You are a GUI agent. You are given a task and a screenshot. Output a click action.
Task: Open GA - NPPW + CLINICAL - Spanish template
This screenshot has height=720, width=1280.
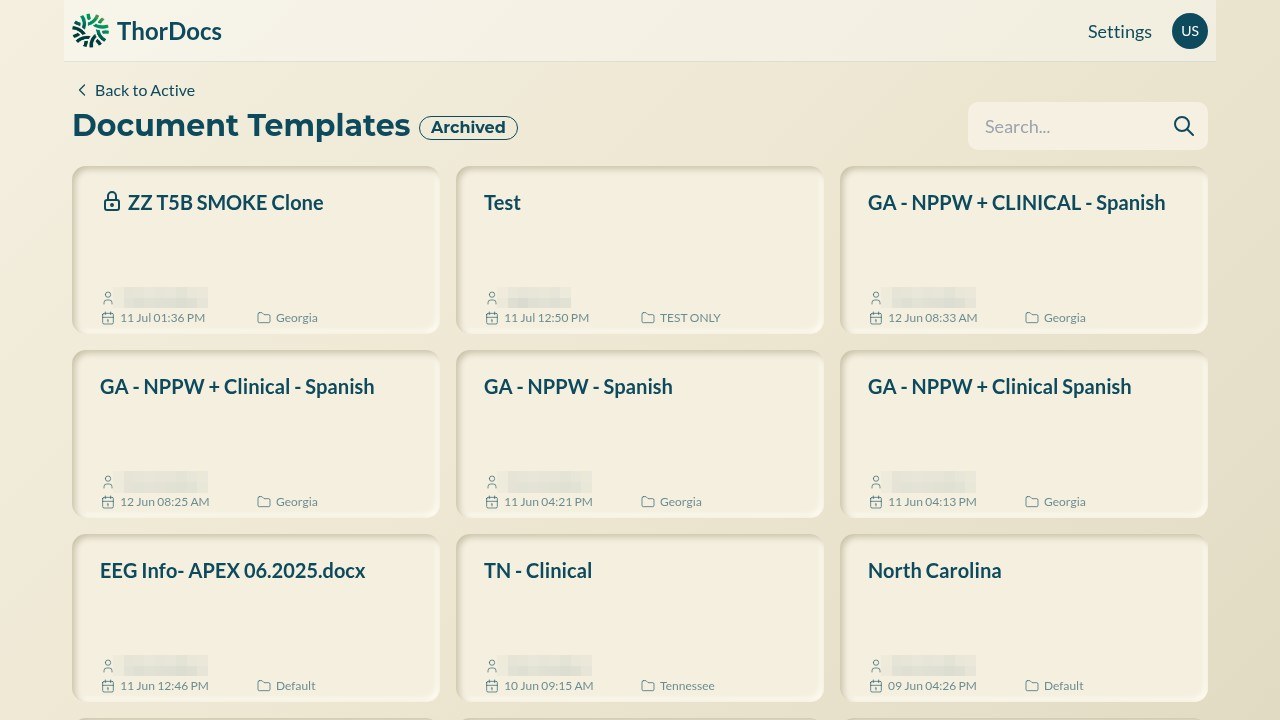(x=1024, y=250)
